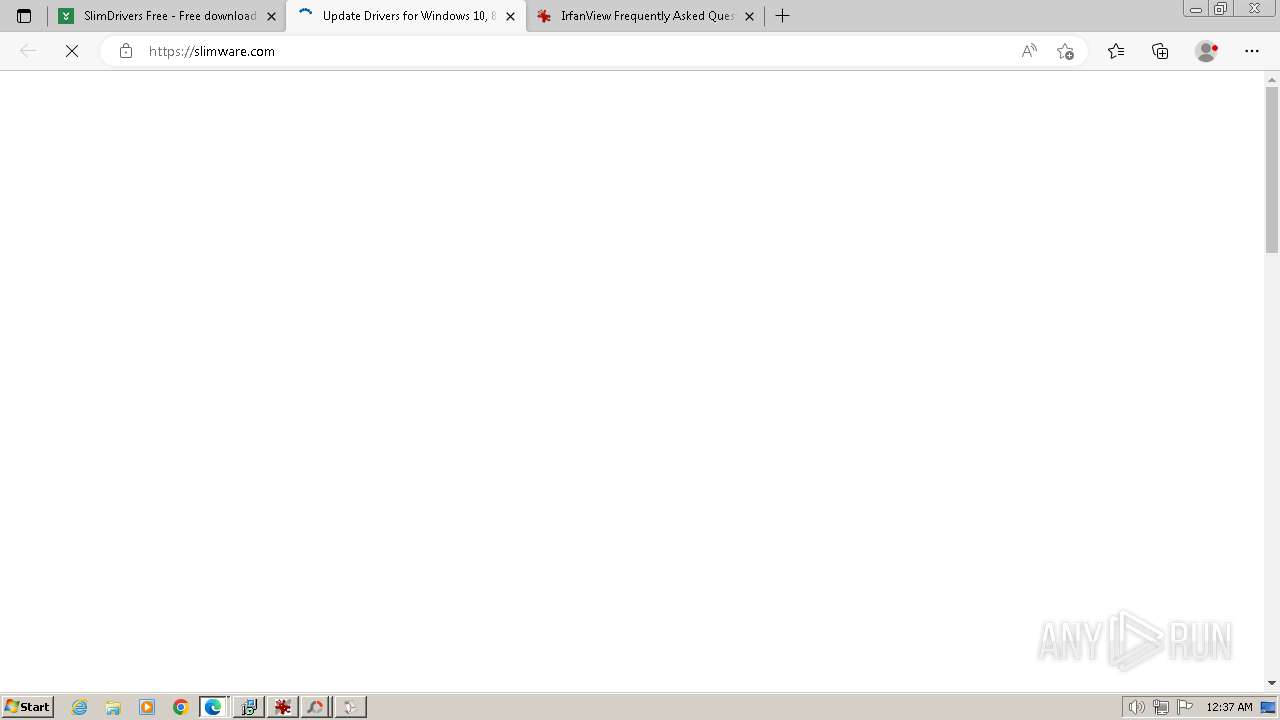The width and height of the screenshot is (1280, 720).
Task: Open Windows Media Player taskbar icon
Action: pyautogui.click(x=147, y=707)
